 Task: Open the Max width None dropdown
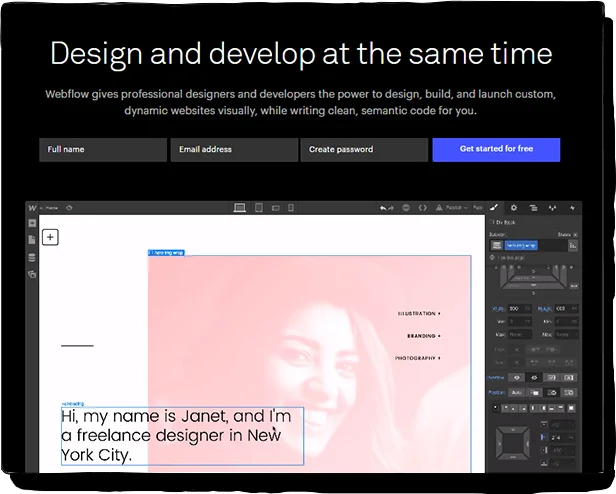[520, 334]
